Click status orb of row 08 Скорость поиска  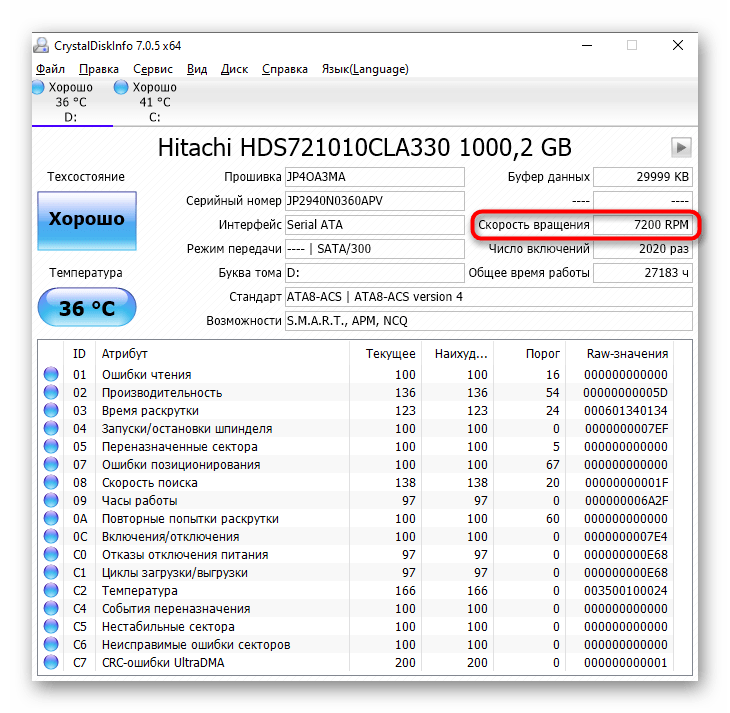point(51,482)
